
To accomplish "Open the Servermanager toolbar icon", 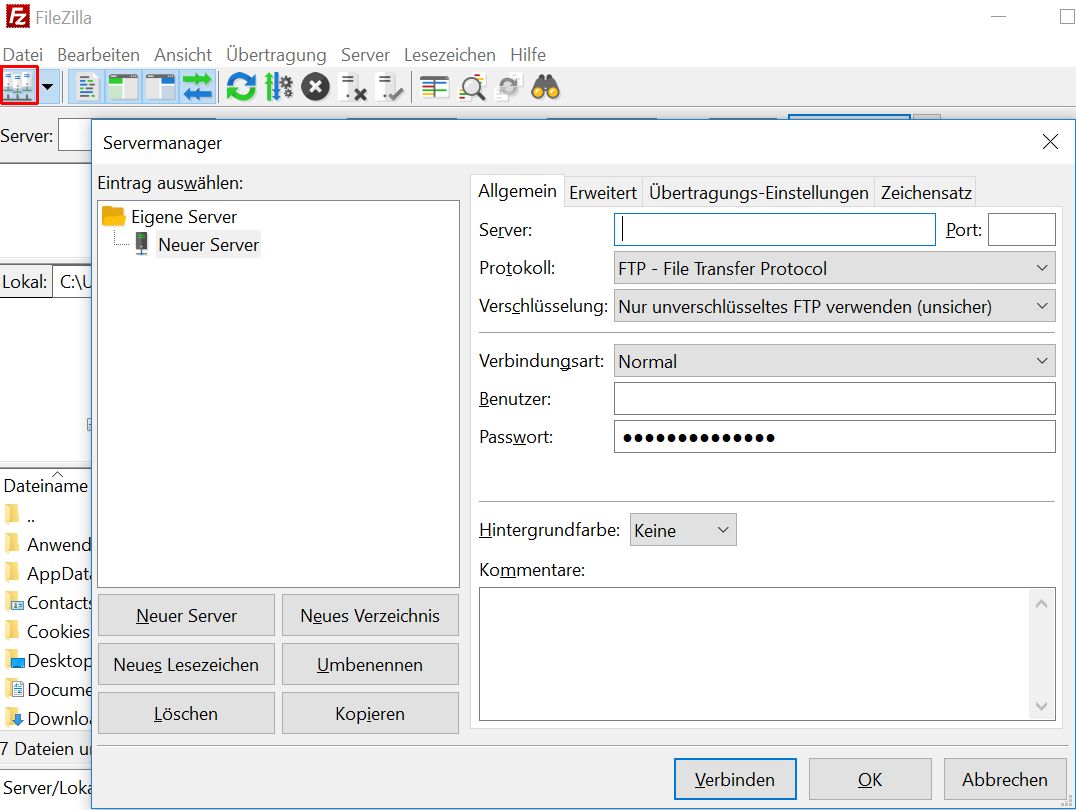I will (19, 86).
